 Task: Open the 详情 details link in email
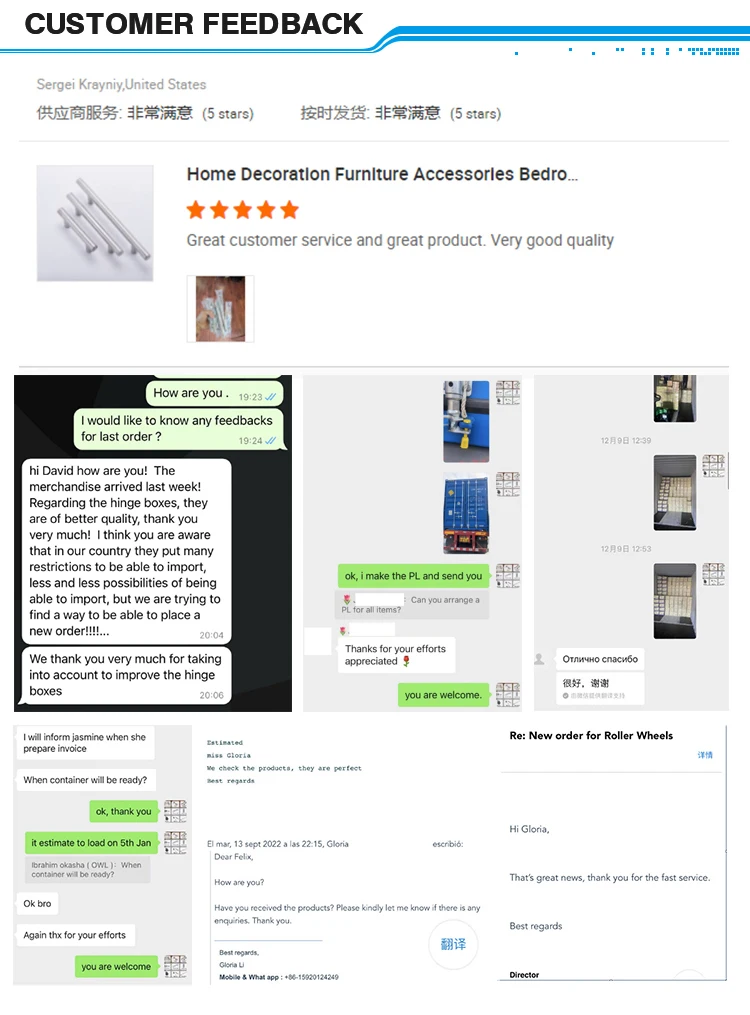point(705,755)
